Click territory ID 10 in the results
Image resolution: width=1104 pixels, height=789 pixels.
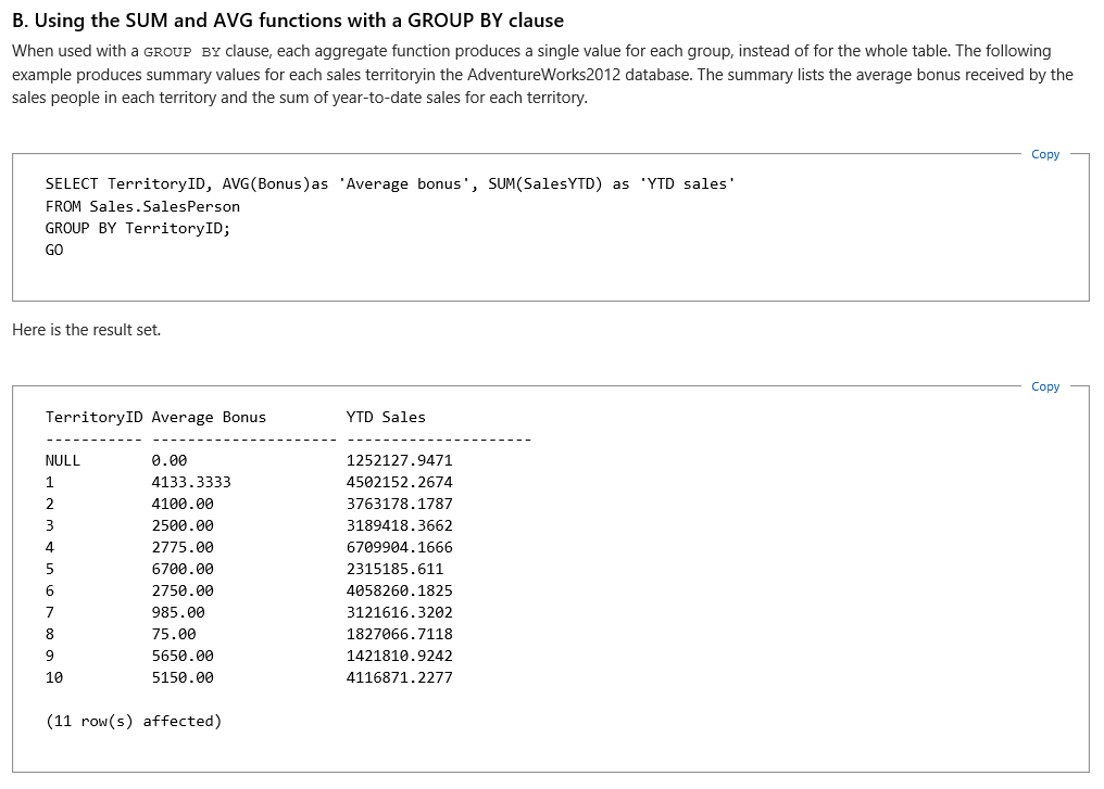coord(54,678)
